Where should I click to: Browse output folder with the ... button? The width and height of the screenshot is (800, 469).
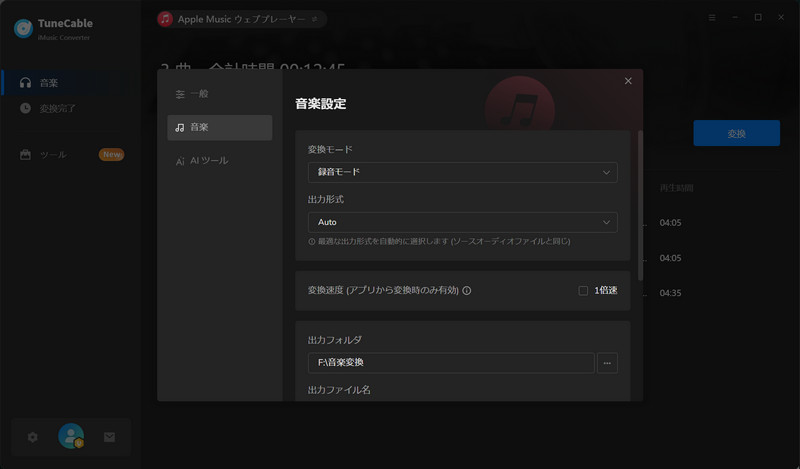(607, 363)
